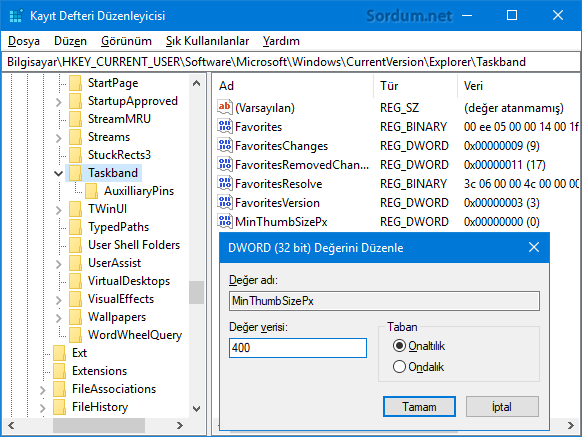Close the DWORD edit dialog
This screenshot has width=582, height=437.
[x=534, y=247]
